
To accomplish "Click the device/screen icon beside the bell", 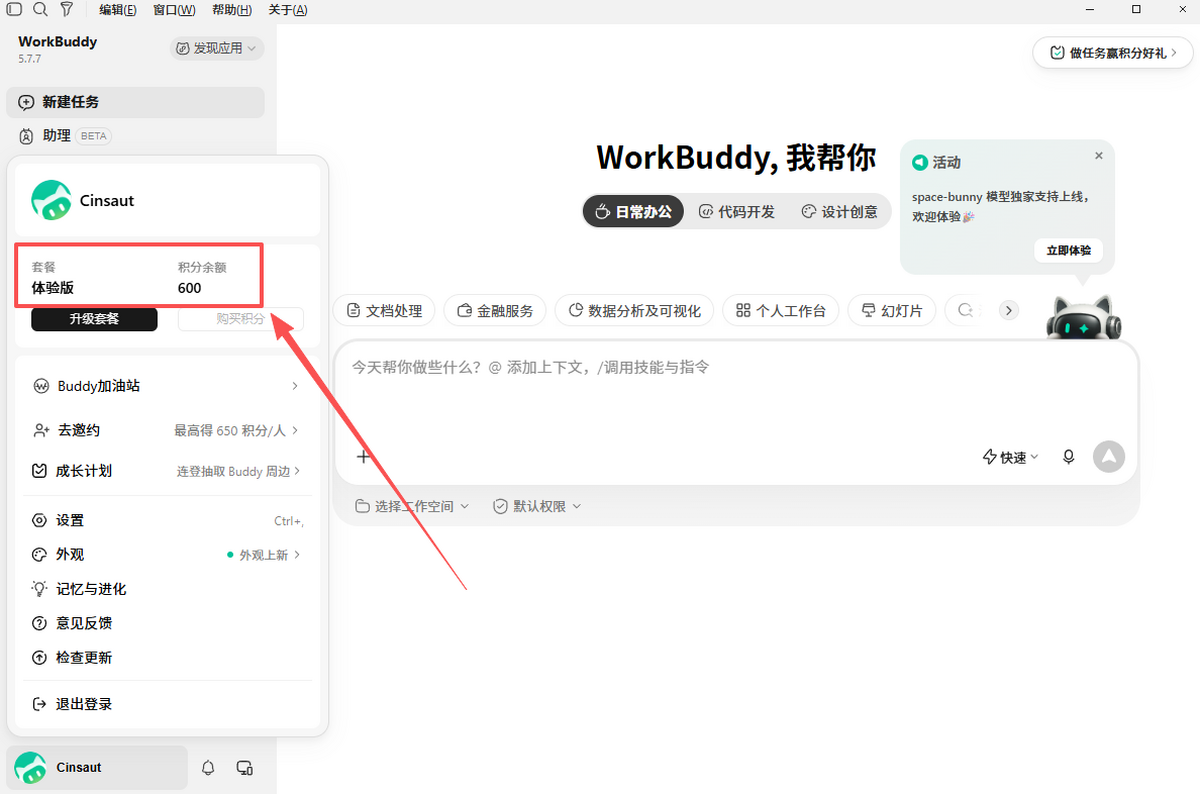I will point(244,768).
